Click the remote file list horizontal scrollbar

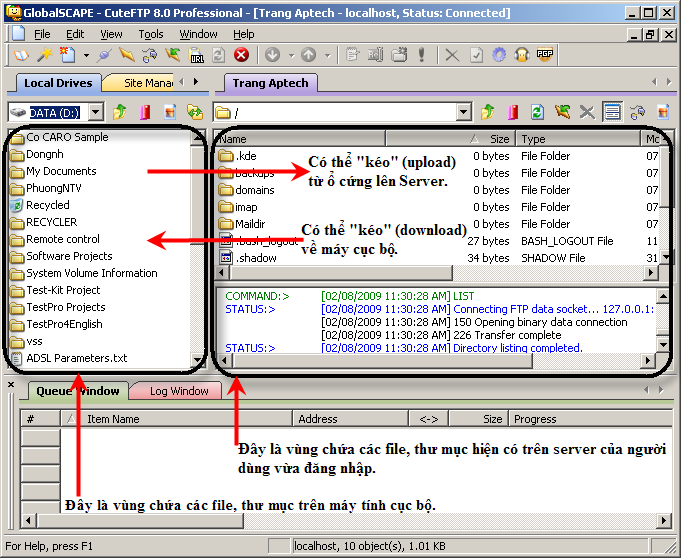(438, 273)
